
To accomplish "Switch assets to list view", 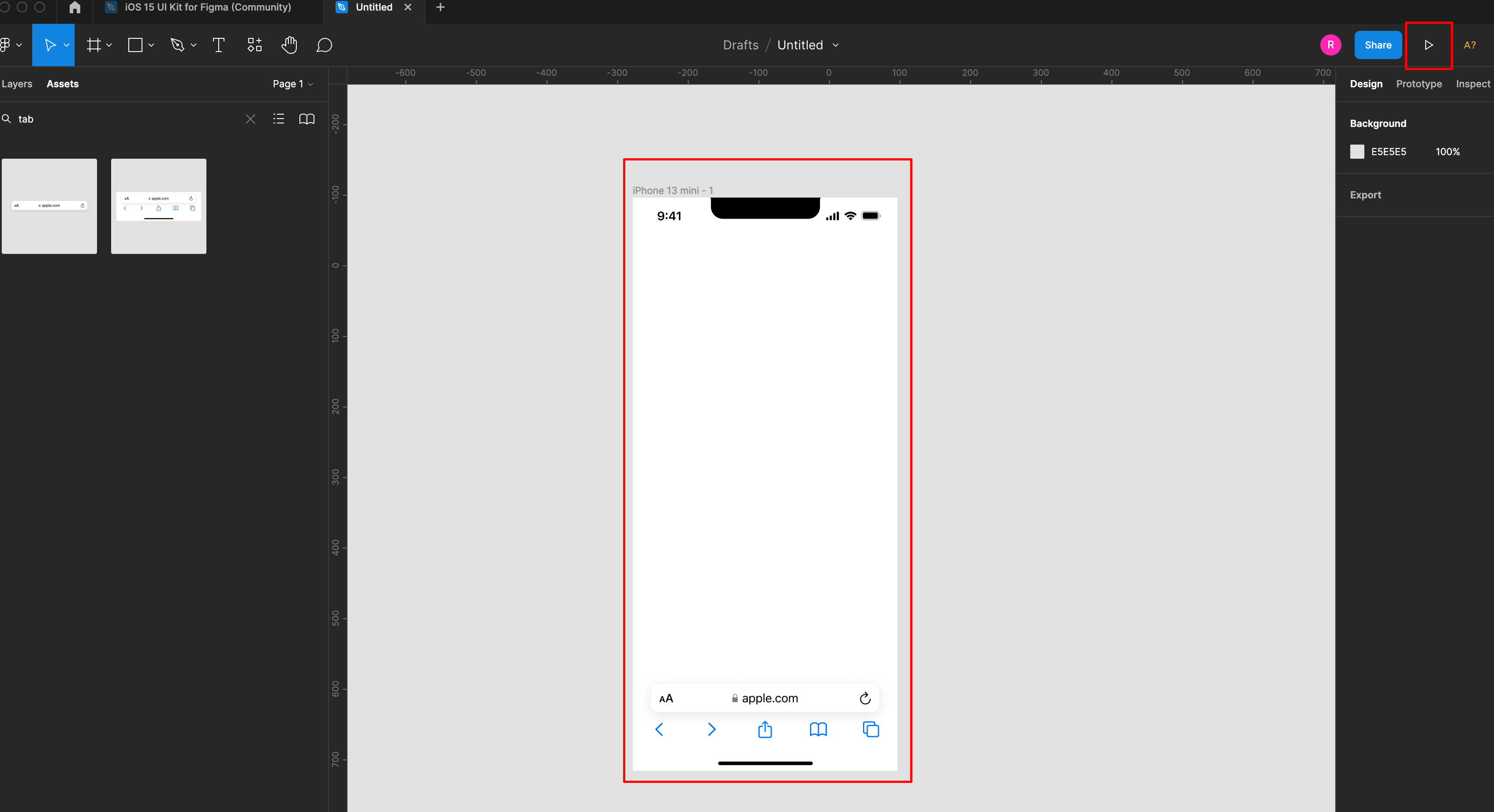I will tap(278, 119).
